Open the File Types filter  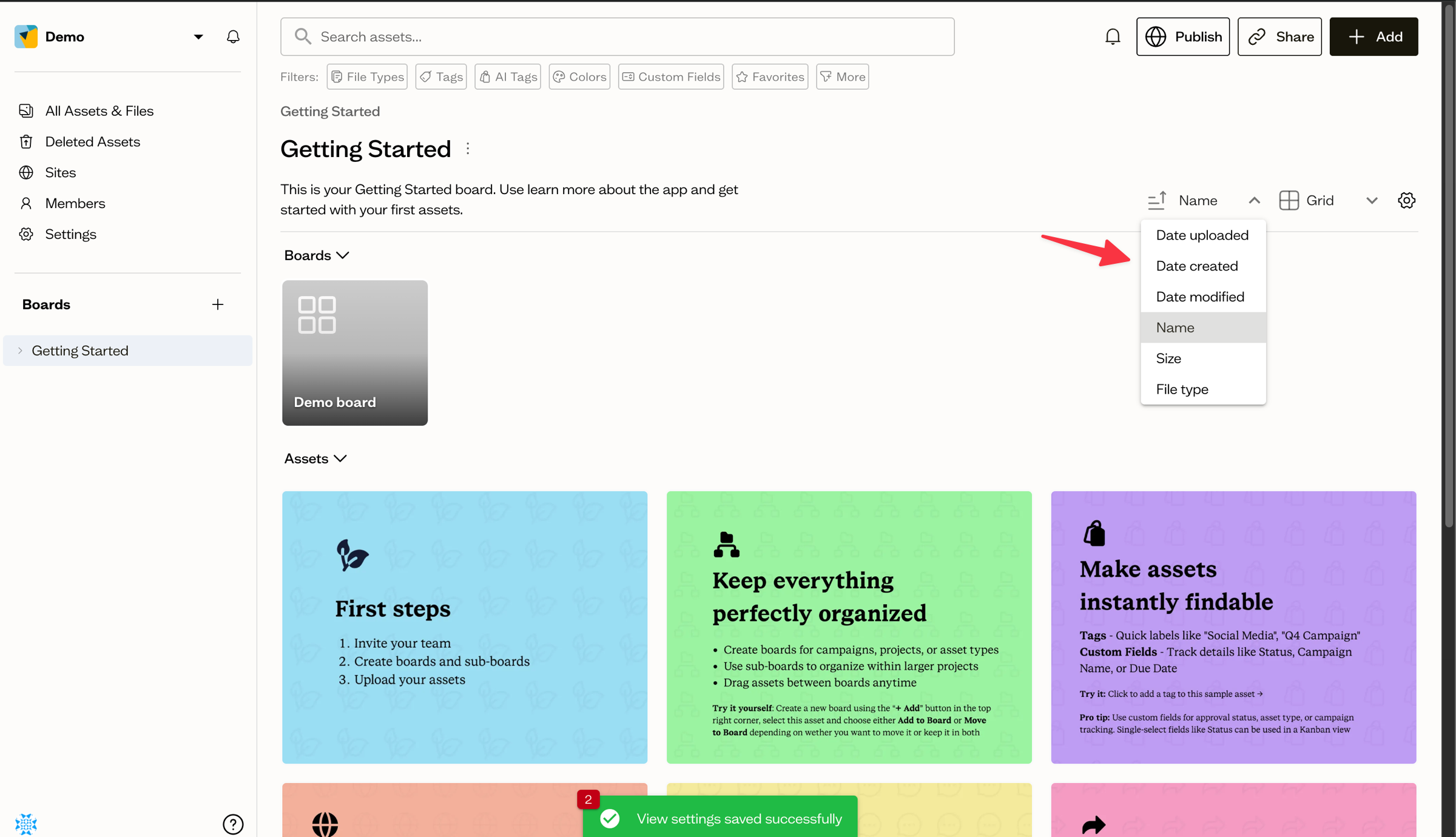click(367, 77)
